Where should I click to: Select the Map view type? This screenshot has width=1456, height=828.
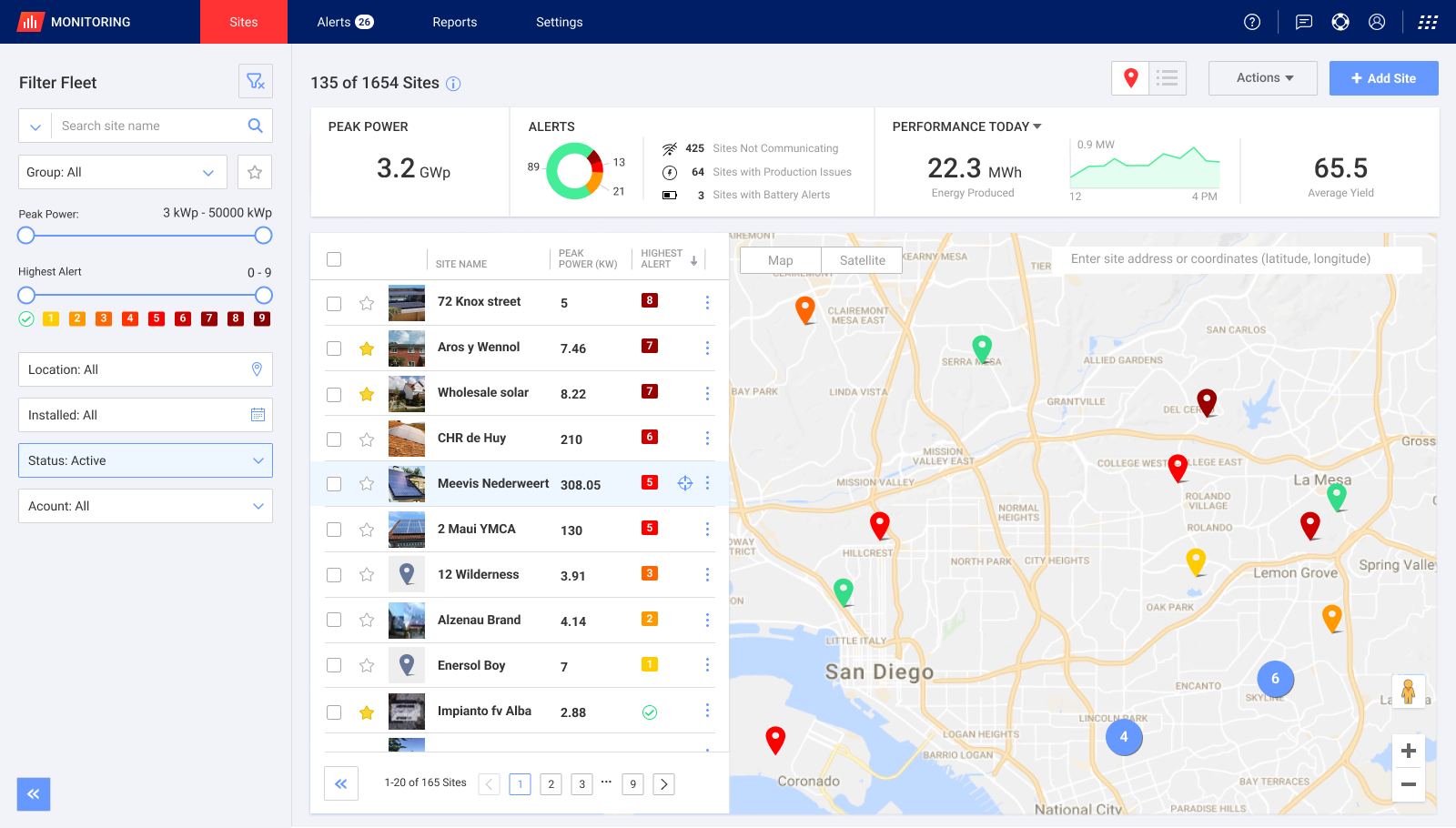781,260
